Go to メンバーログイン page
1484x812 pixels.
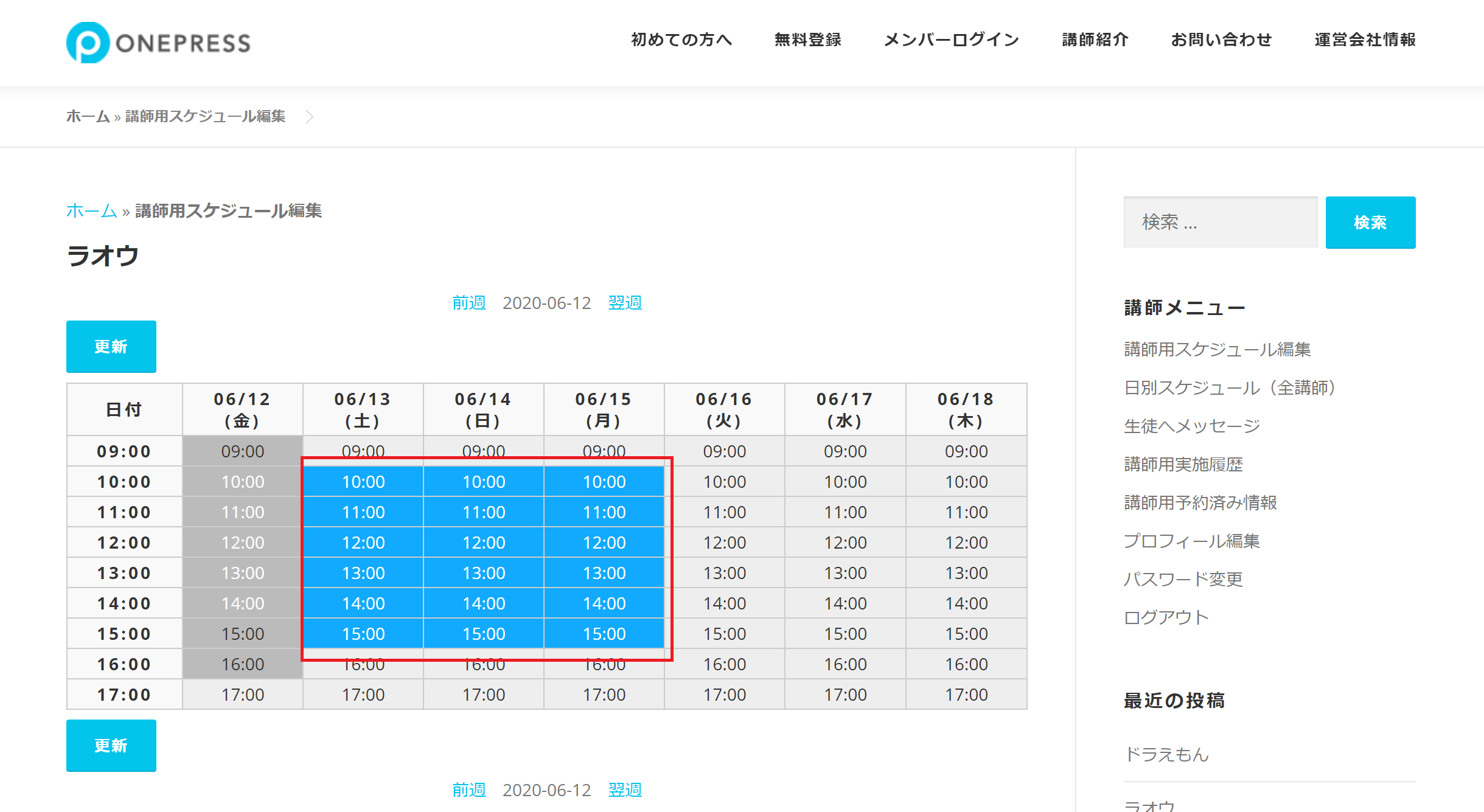point(952,40)
